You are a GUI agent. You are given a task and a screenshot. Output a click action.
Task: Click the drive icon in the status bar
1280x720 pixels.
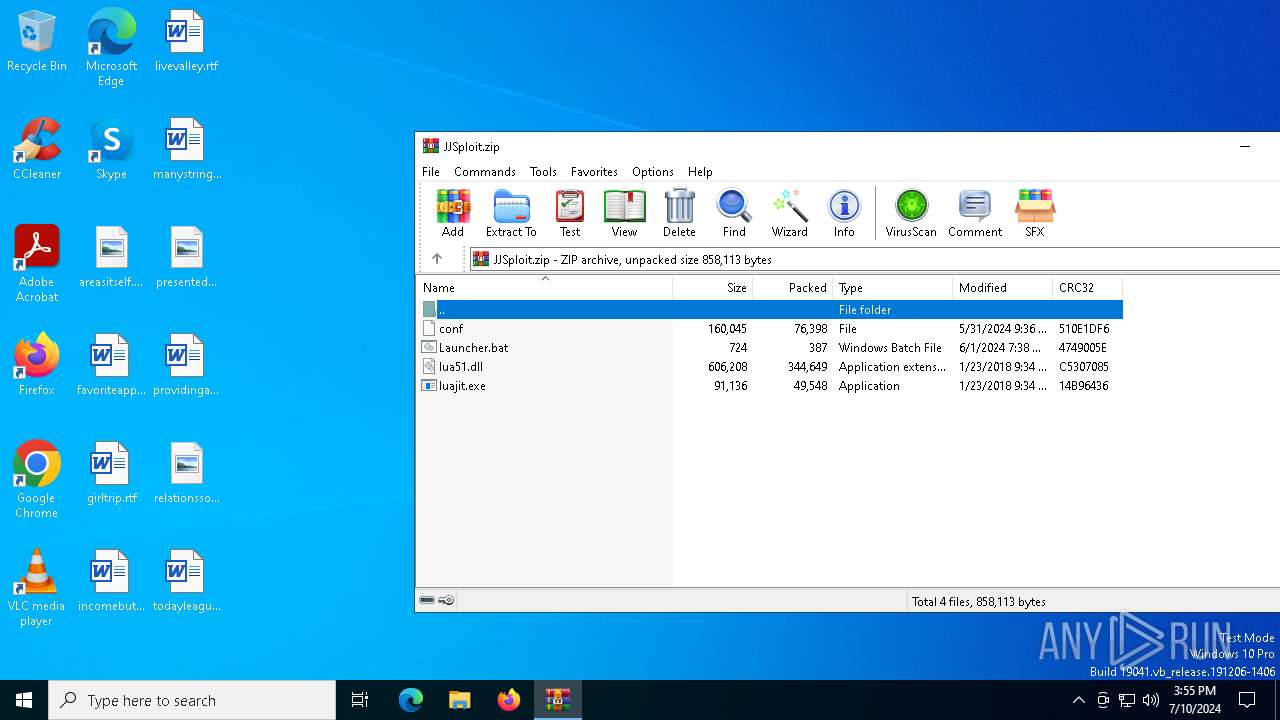pyautogui.click(x=427, y=601)
